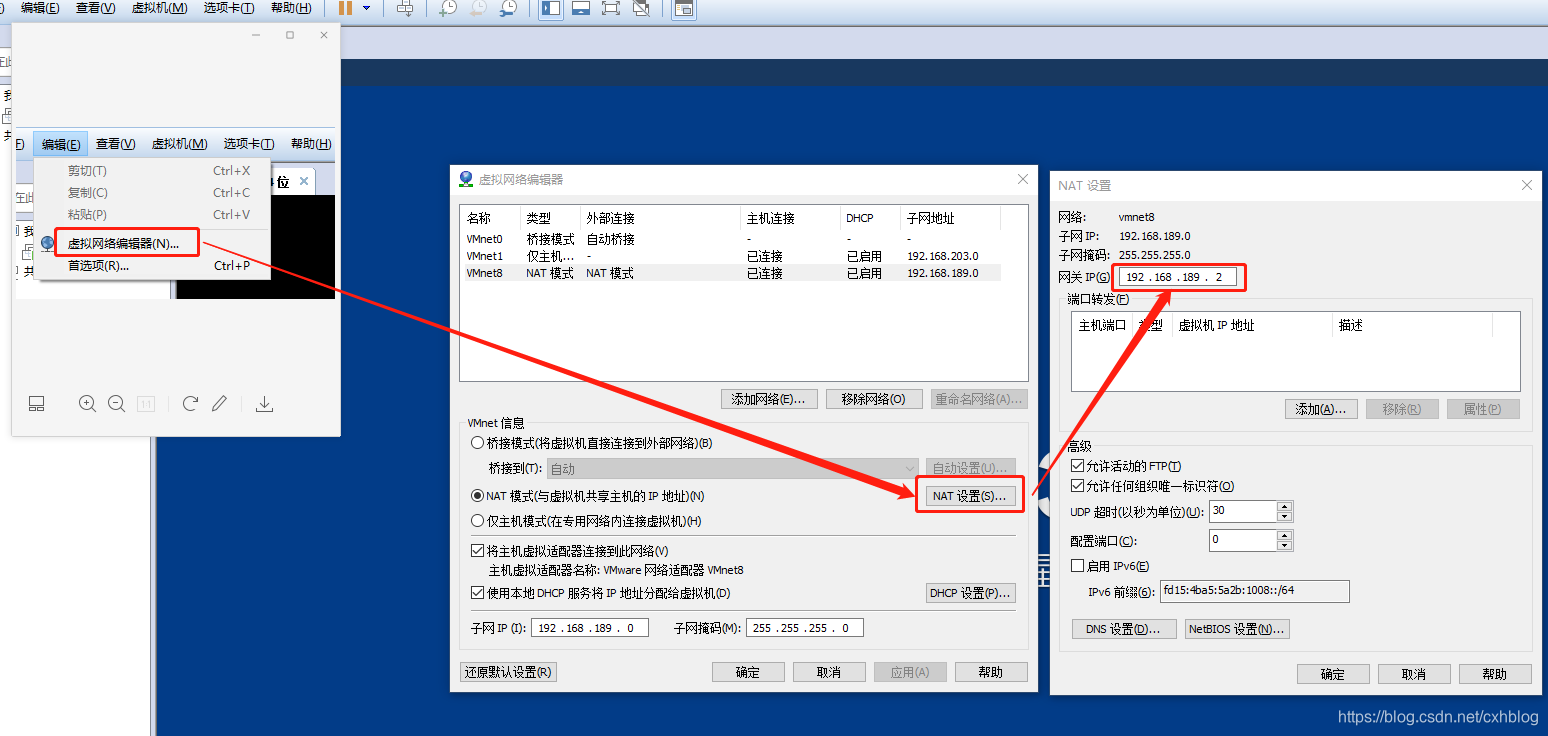Image resolution: width=1548 pixels, height=736 pixels.
Task: Click the orange pause virtual machine icon
Action: pyautogui.click(x=345, y=8)
